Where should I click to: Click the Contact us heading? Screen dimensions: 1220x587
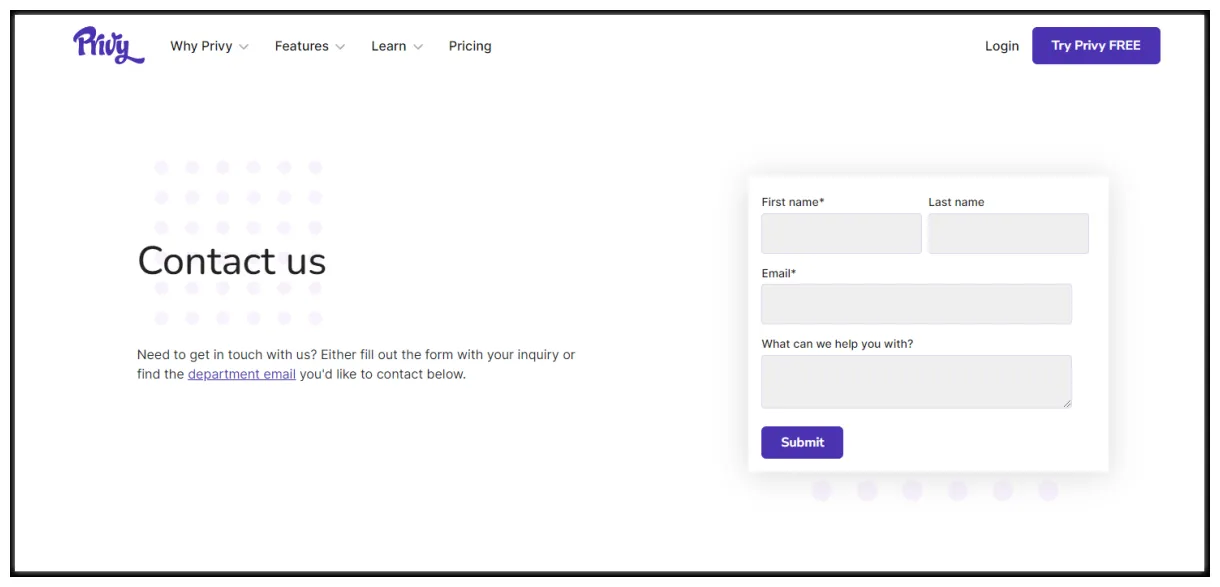click(231, 261)
